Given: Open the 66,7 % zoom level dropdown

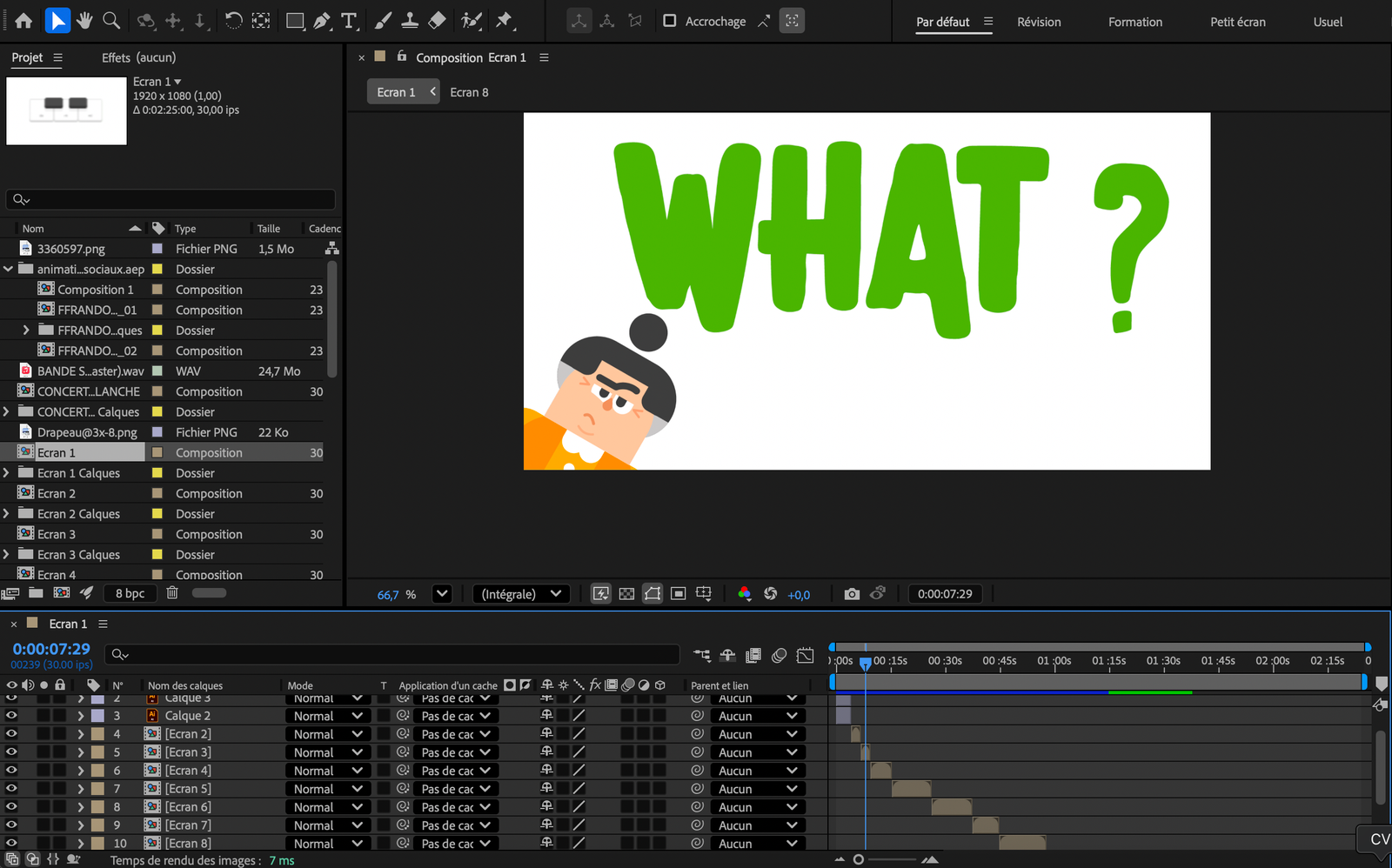Looking at the screenshot, I should 442,594.
